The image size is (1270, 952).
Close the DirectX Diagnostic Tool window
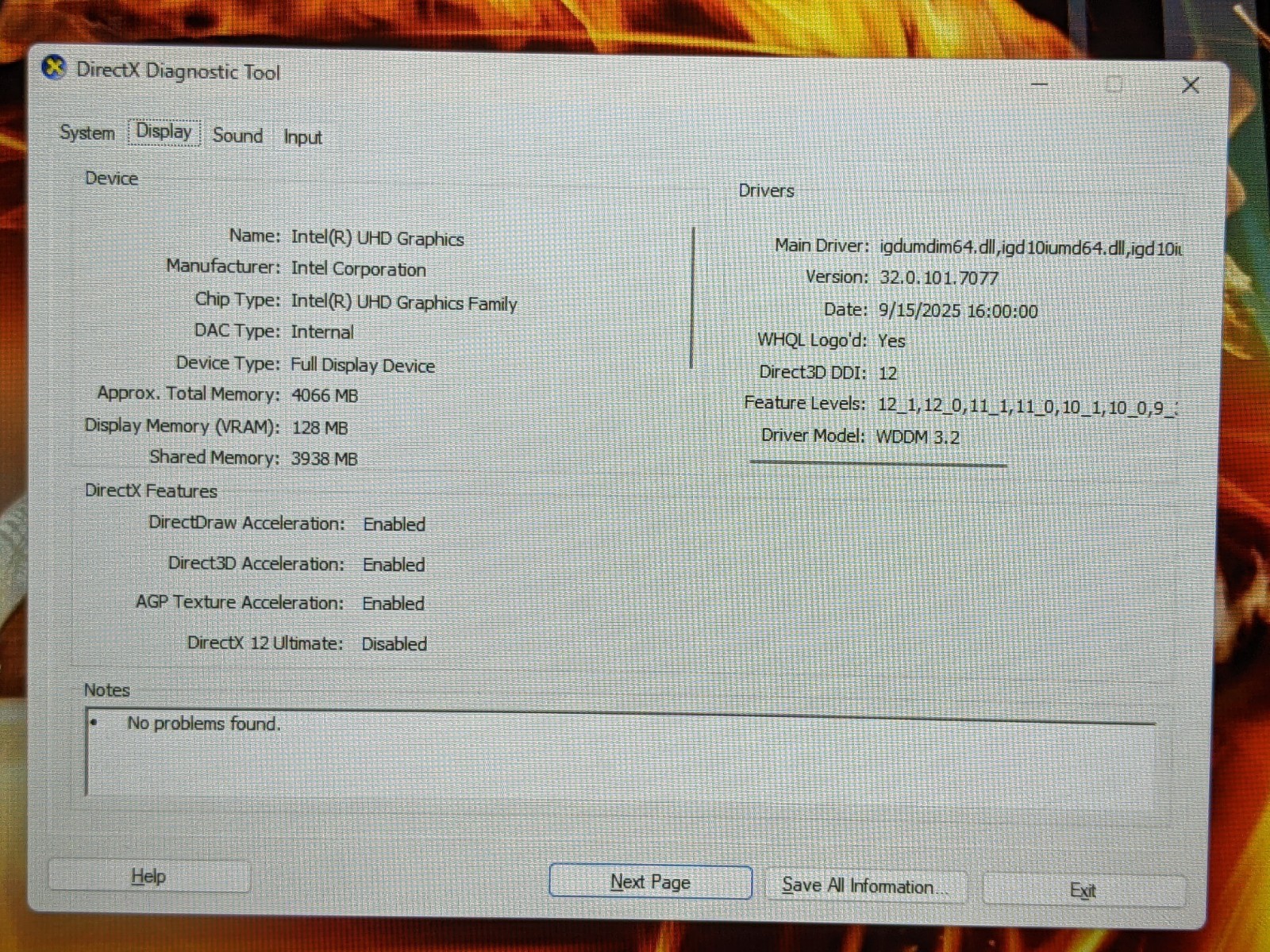(x=1190, y=85)
